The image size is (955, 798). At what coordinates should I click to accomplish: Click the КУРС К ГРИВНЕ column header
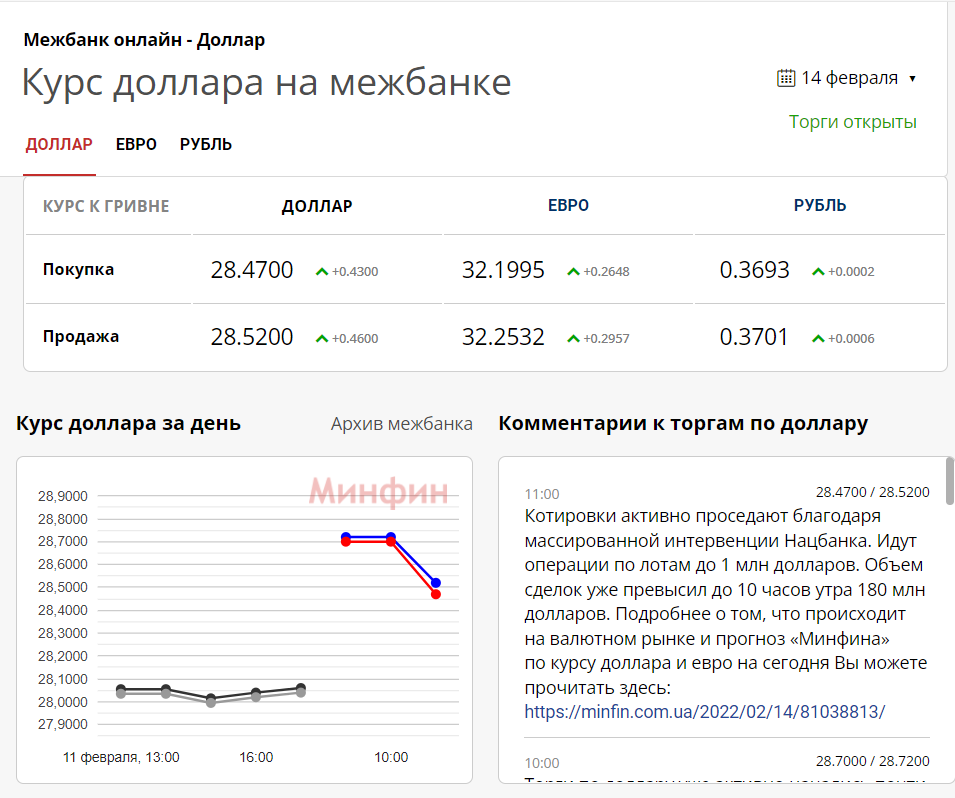click(x=105, y=207)
